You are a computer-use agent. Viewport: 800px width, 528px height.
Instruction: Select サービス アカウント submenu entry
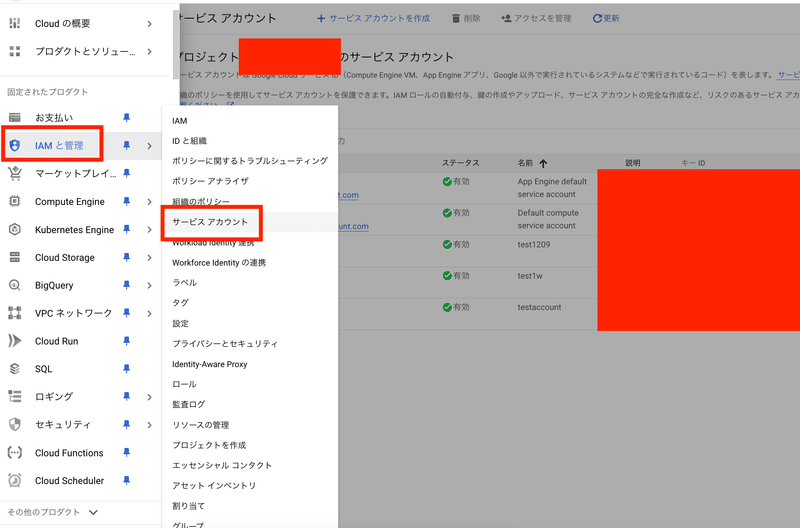tap(210, 222)
